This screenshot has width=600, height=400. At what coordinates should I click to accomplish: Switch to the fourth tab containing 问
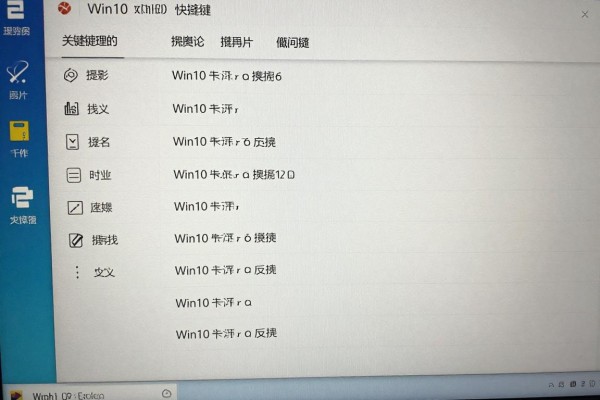point(293,42)
